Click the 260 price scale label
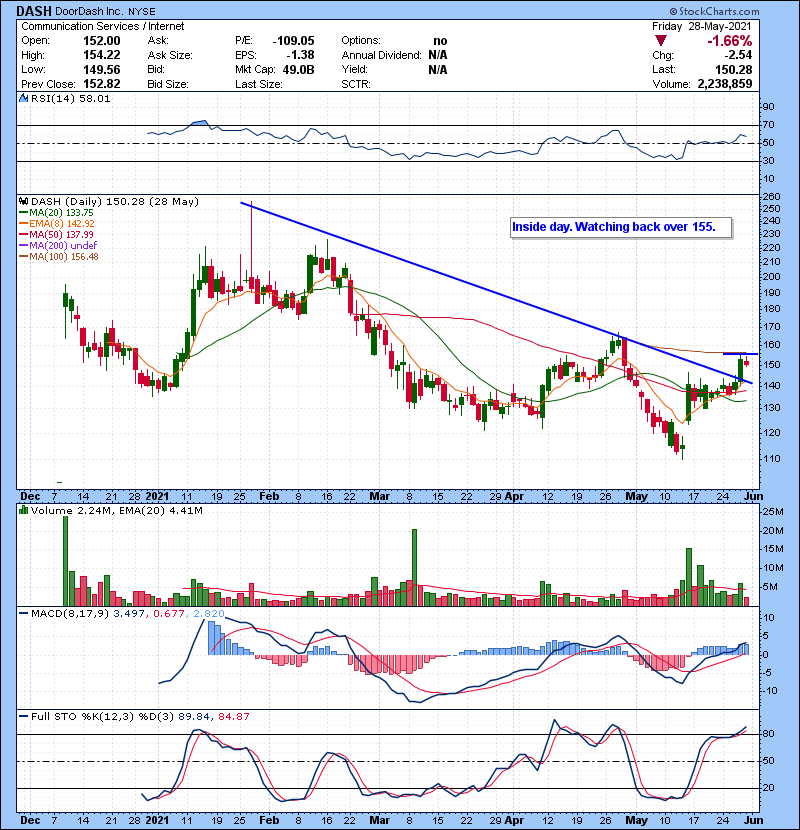This screenshot has width=800, height=830. tap(771, 197)
